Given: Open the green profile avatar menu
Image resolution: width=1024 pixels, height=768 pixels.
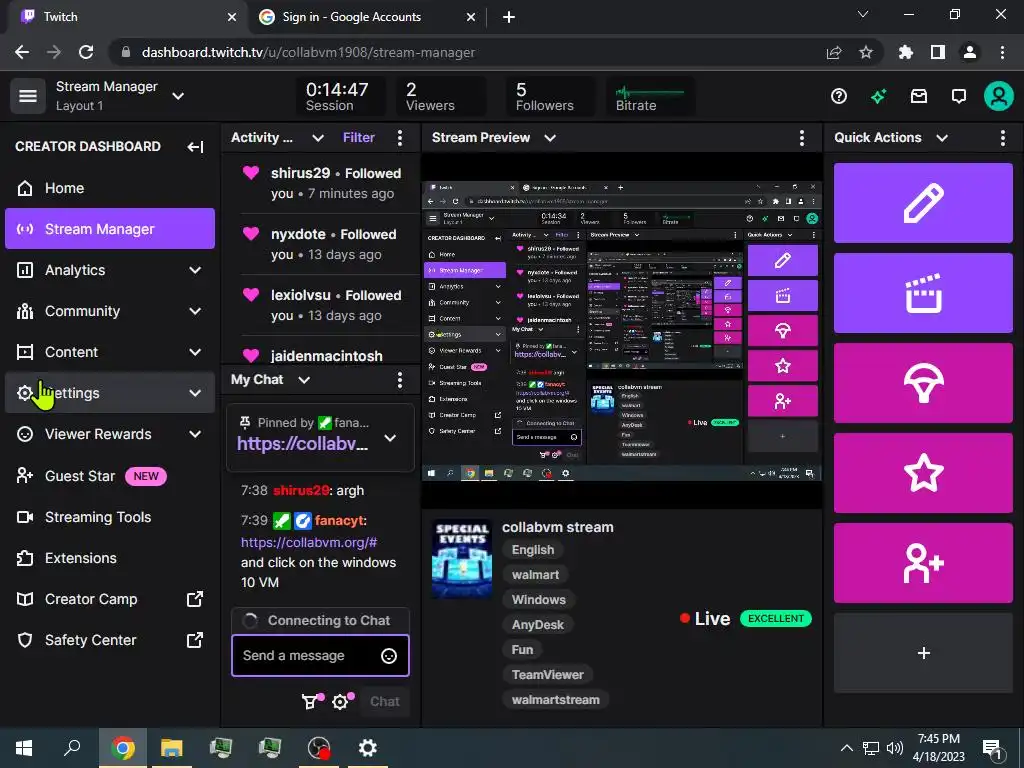Looking at the screenshot, I should [999, 97].
